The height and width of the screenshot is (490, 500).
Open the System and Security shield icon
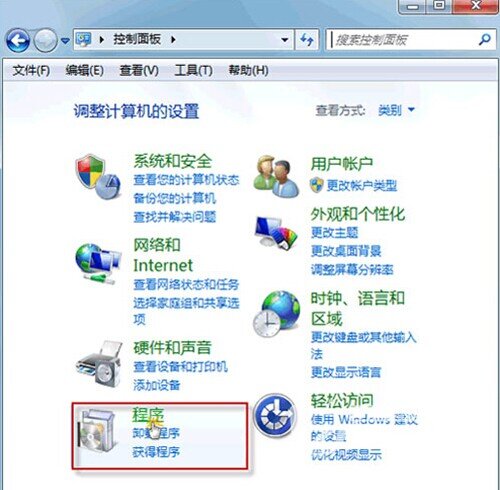click(98, 176)
